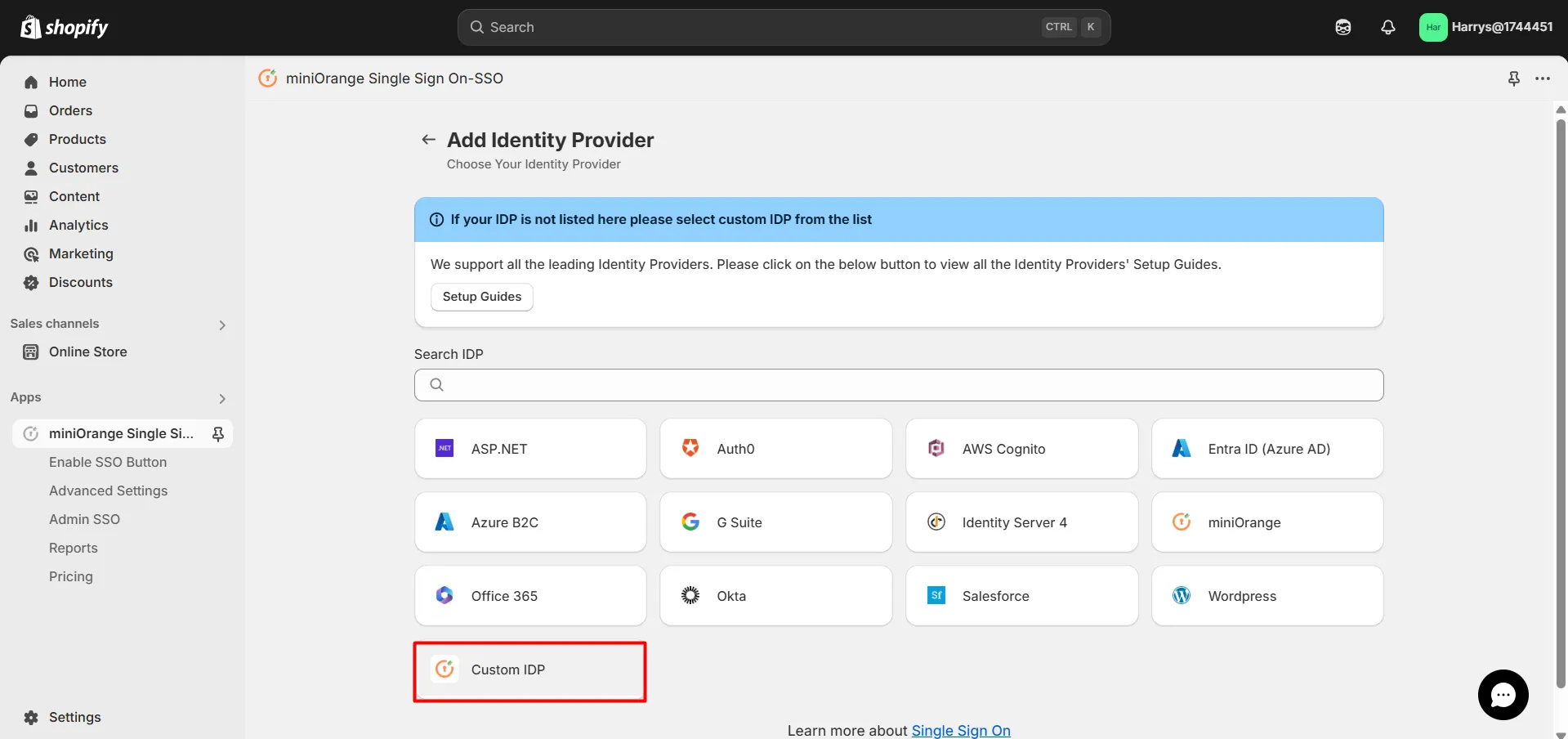Image resolution: width=1568 pixels, height=739 pixels.
Task: Choose AWS Cognito identity provider
Action: [x=1021, y=449]
